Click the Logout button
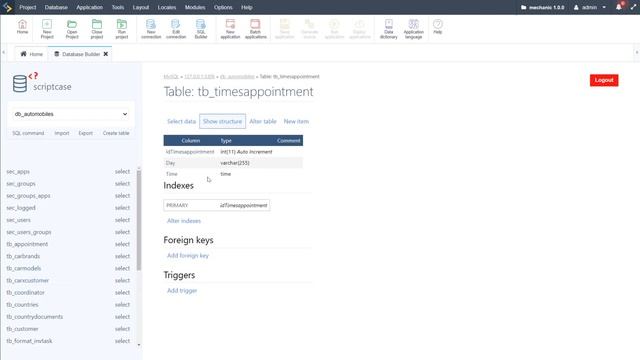The height and width of the screenshot is (360, 640). pos(604,80)
